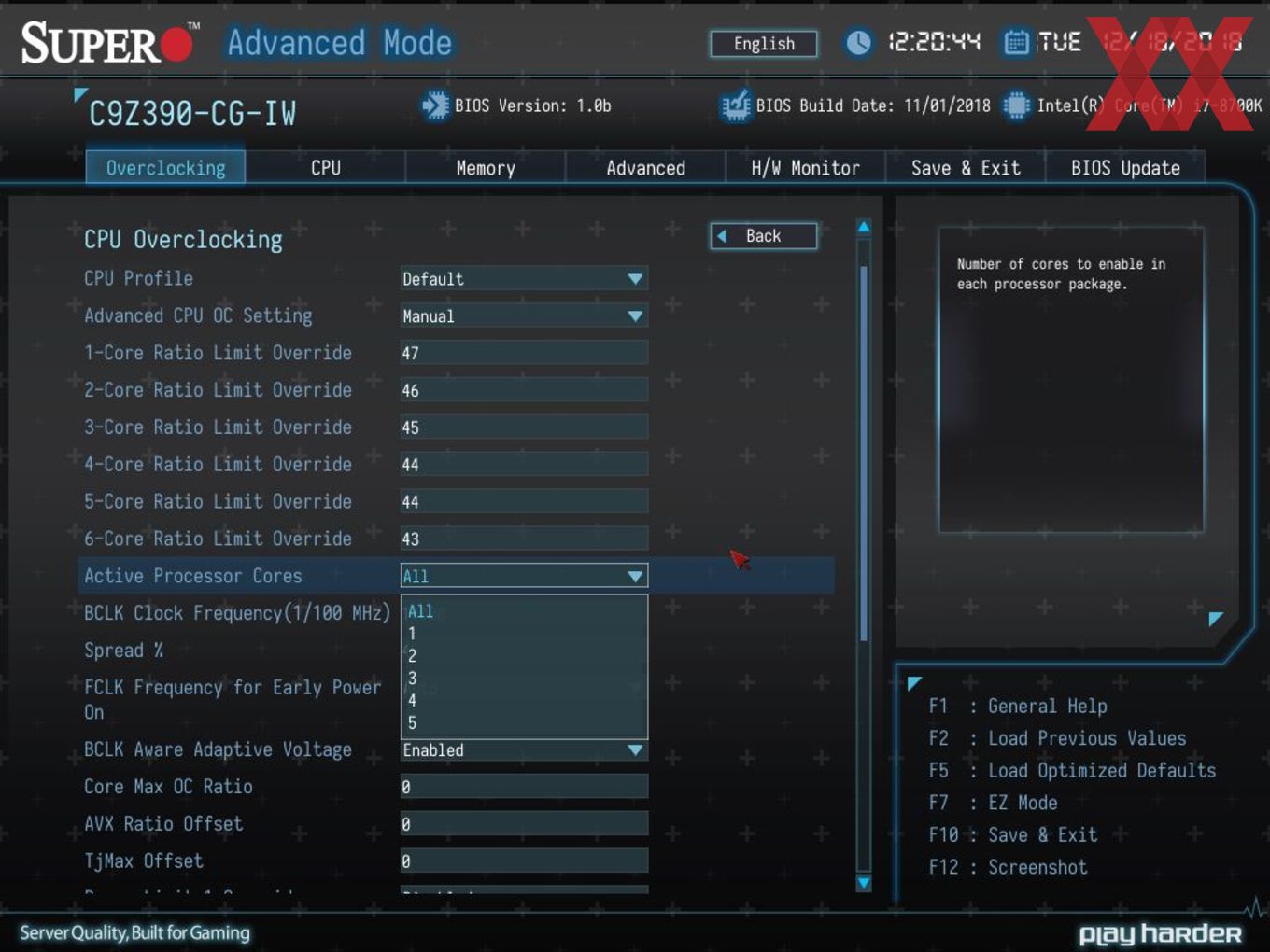Screen dimensions: 1270x952
Task: Click the F5 Load Optimized Defaults entry
Action: 1072,771
